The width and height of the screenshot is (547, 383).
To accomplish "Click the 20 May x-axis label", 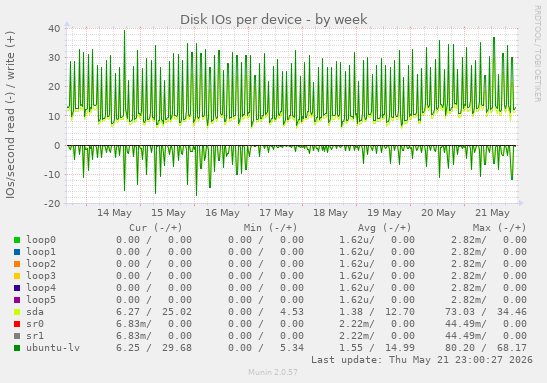I will tap(439, 213).
